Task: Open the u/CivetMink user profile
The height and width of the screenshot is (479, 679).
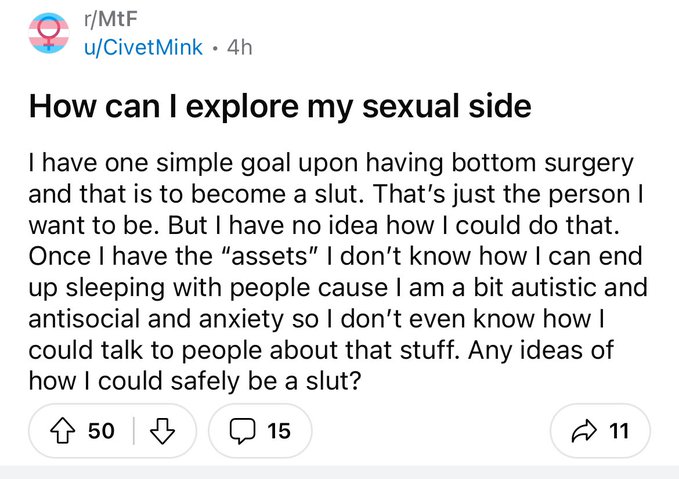Action: pos(144,47)
